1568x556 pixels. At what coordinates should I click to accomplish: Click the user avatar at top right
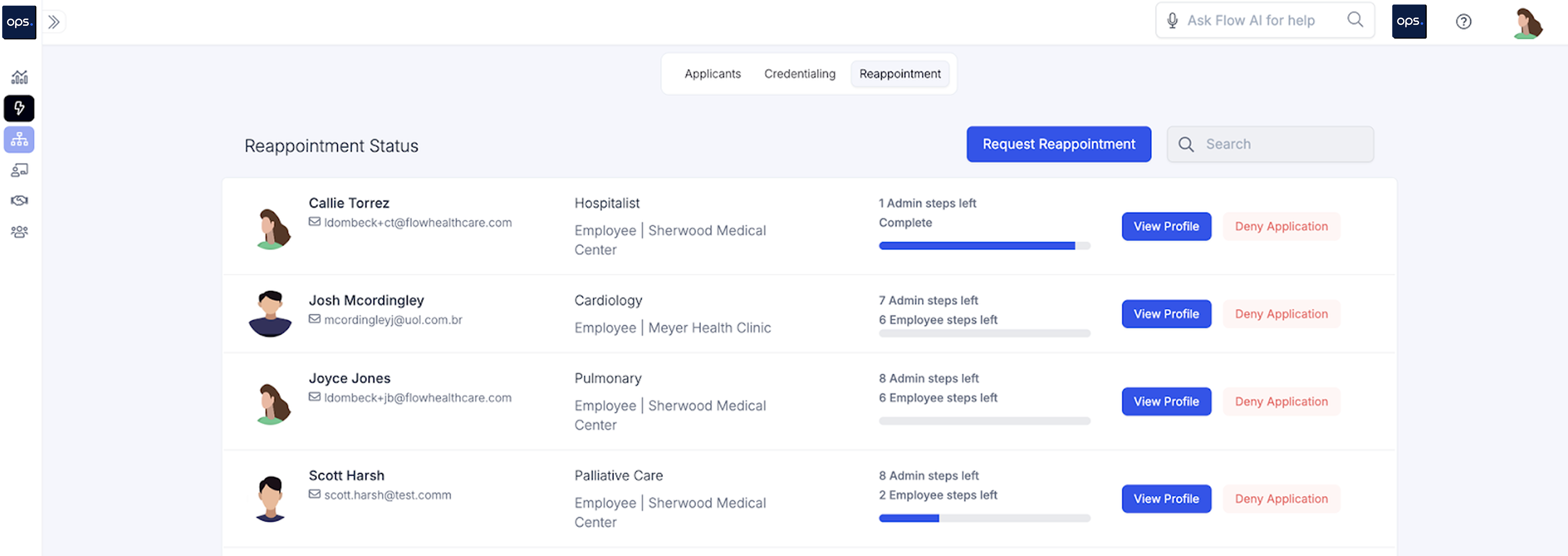[1528, 23]
